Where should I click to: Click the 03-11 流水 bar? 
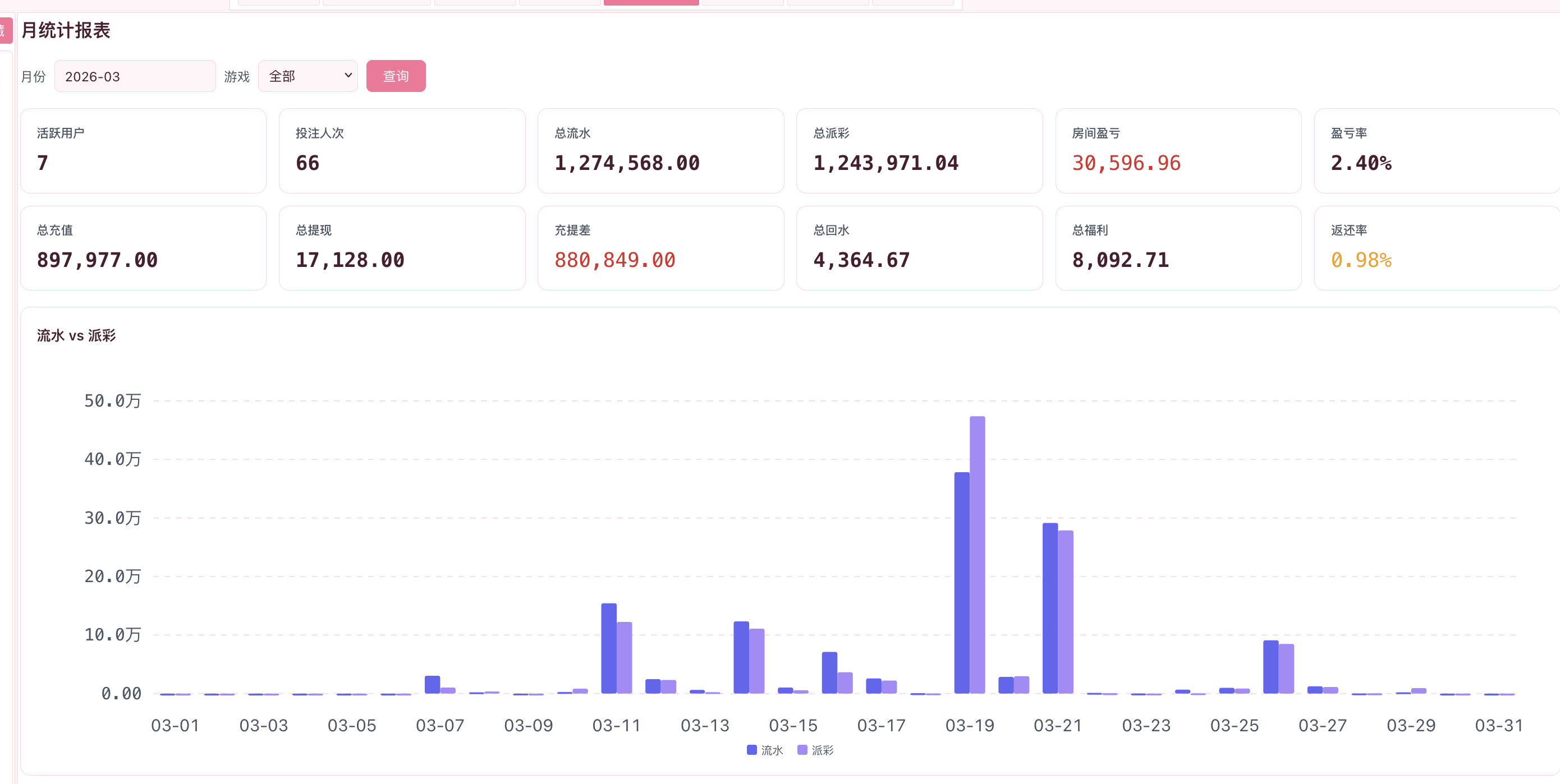tap(609, 648)
